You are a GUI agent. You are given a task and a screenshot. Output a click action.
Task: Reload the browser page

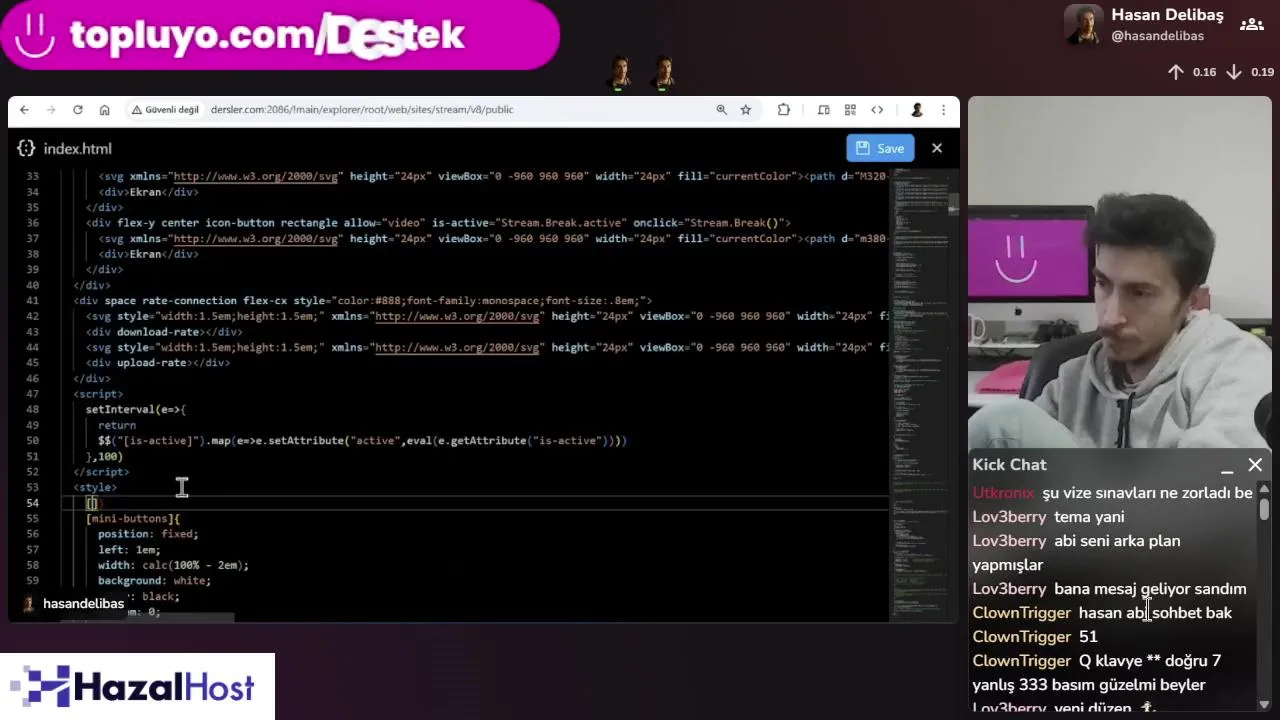pyautogui.click(x=78, y=110)
